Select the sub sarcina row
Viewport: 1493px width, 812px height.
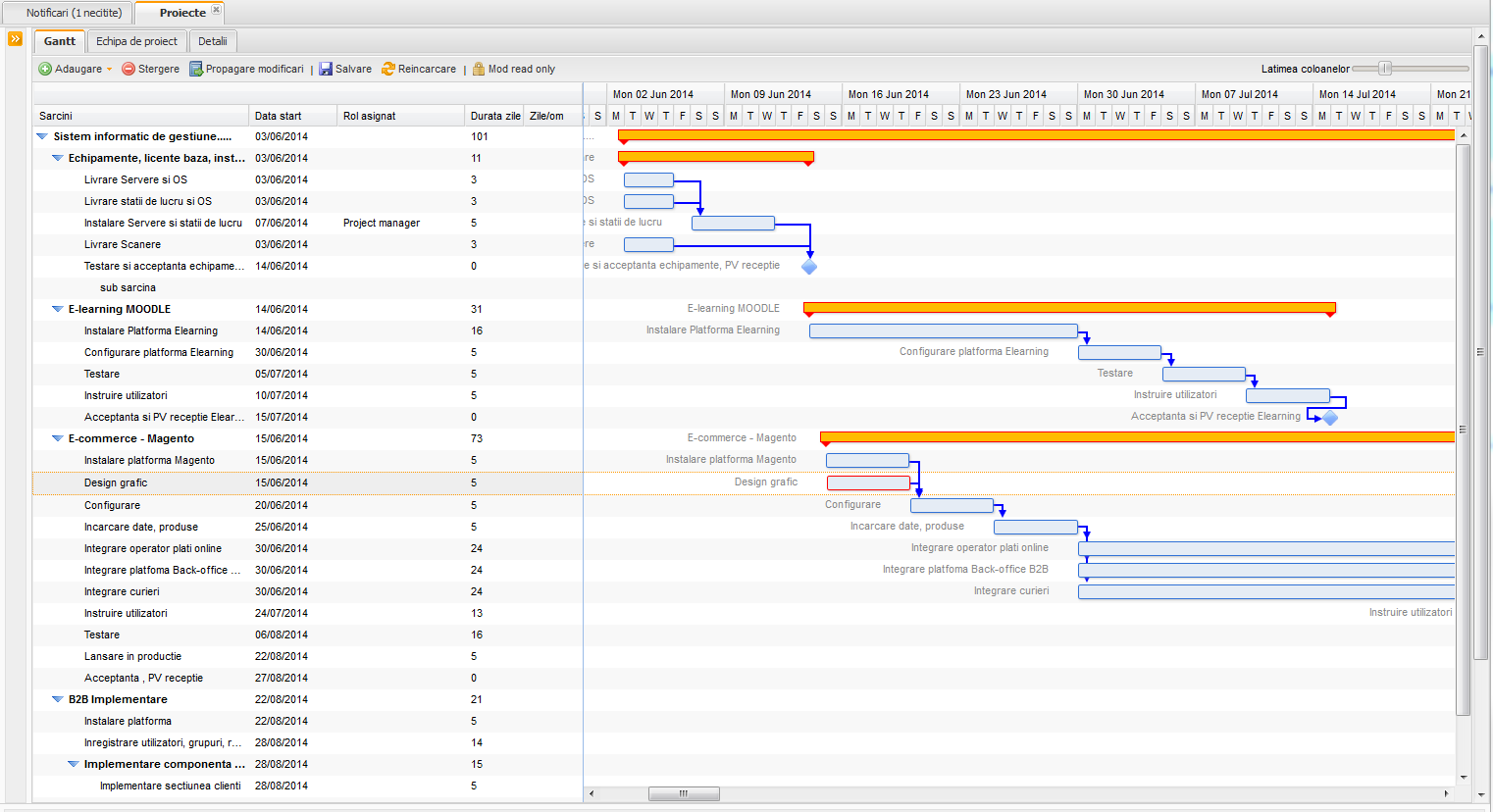tap(308, 287)
